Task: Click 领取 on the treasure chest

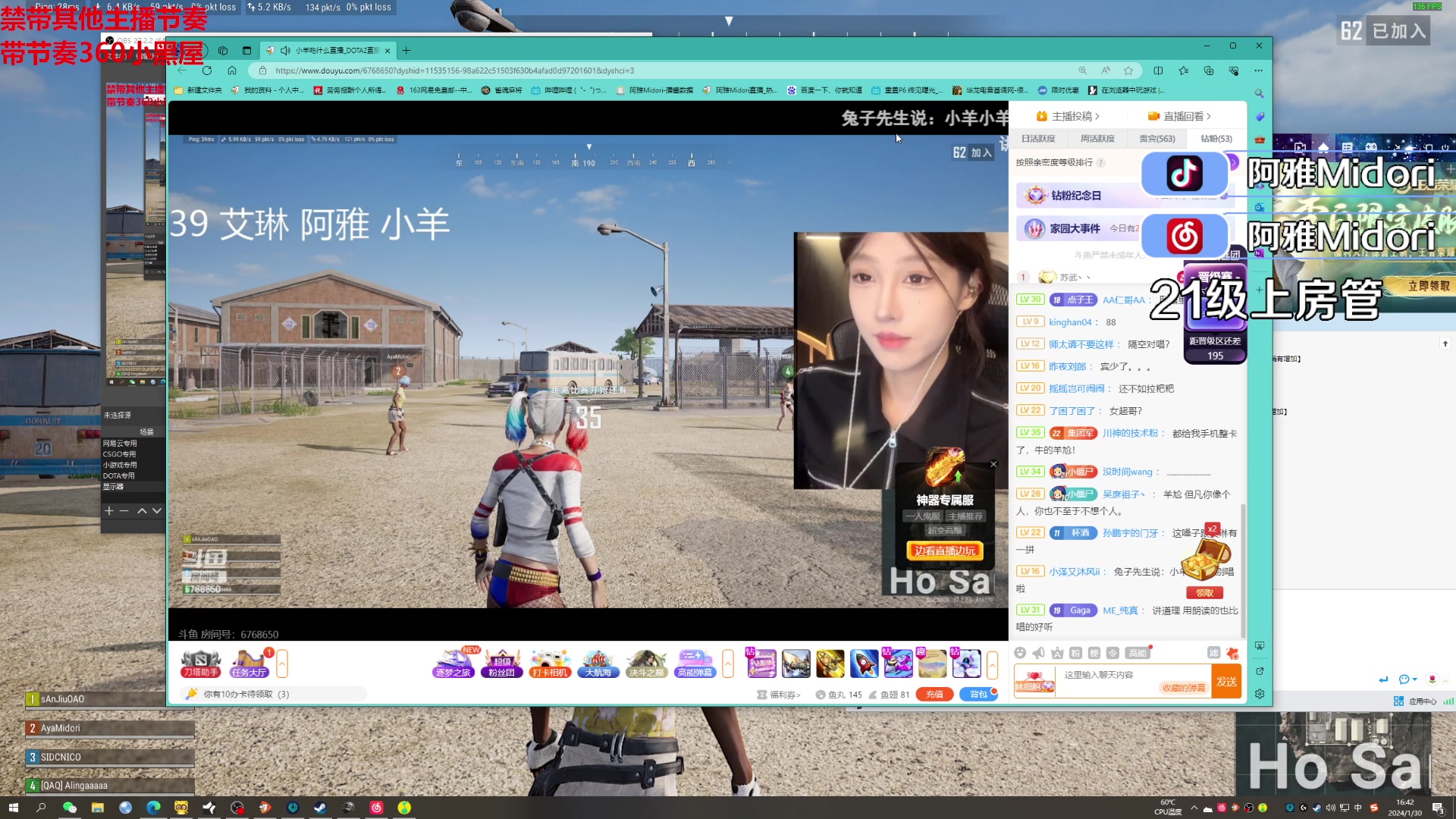Action: (x=1204, y=593)
